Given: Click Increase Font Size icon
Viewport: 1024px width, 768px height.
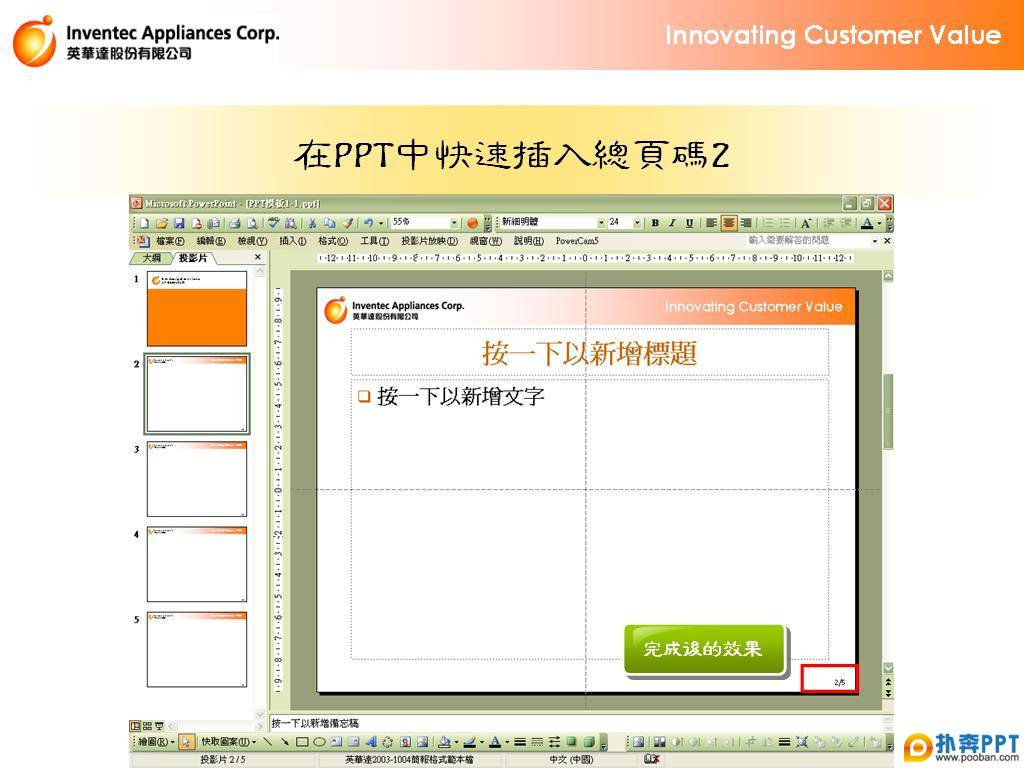Looking at the screenshot, I should (806, 223).
